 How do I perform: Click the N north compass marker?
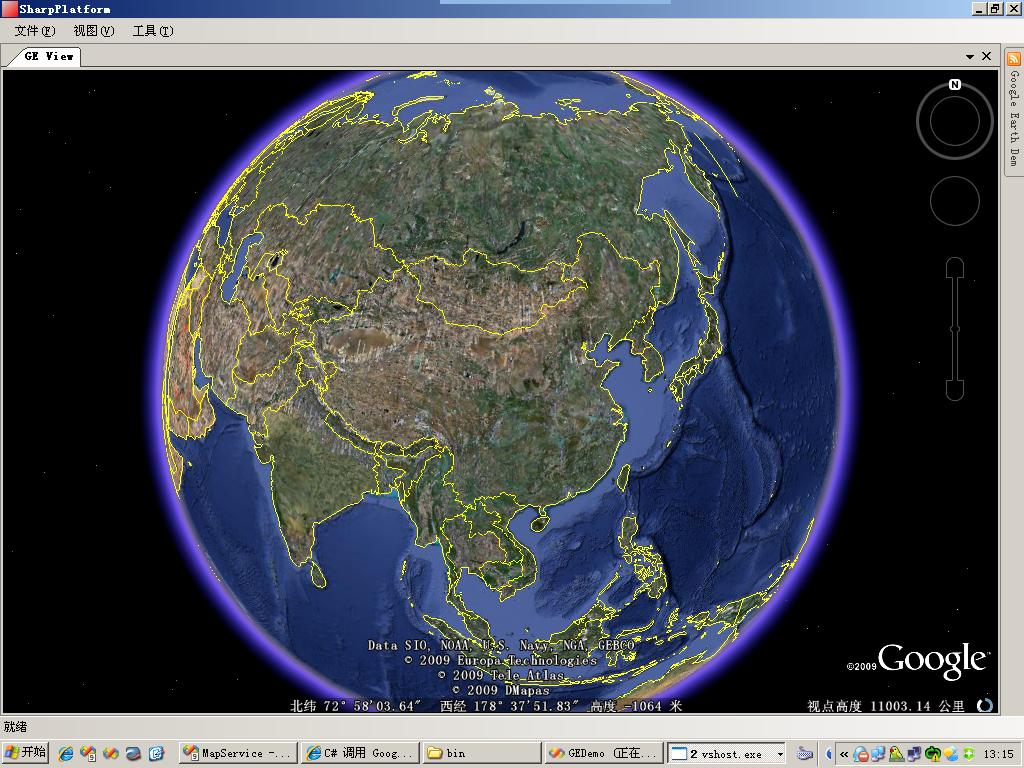click(955, 84)
